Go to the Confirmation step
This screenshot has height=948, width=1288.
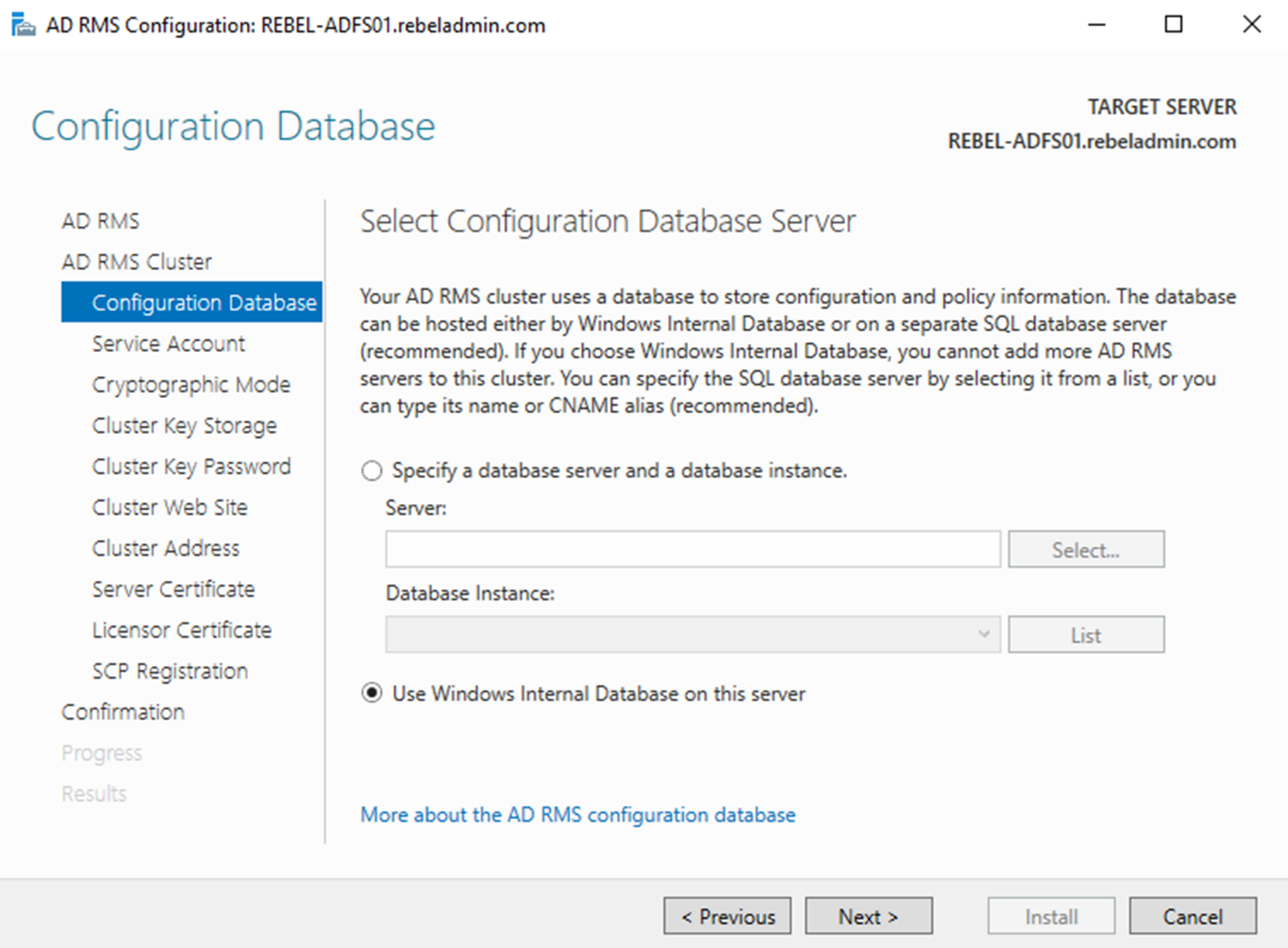click(x=123, y=712)
